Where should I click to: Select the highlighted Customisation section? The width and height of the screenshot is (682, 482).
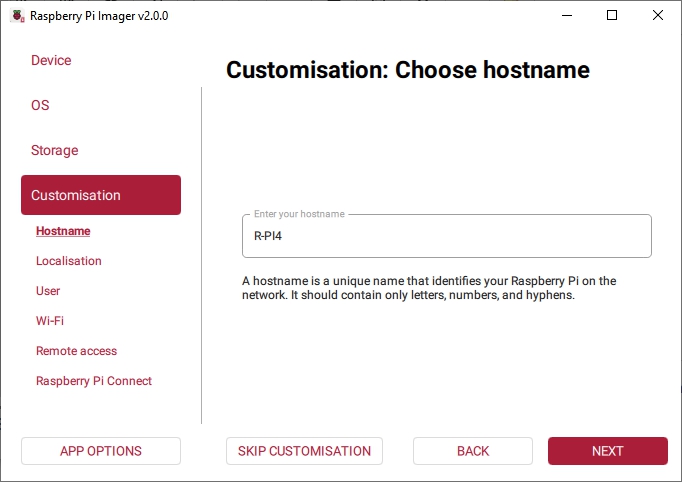100,195
